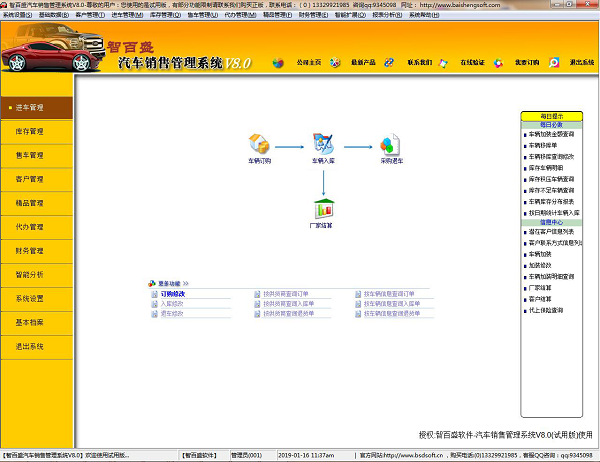Select 售车管理 in the left sidebar
This screenshot has height=462, width=600.
point(37,155)
